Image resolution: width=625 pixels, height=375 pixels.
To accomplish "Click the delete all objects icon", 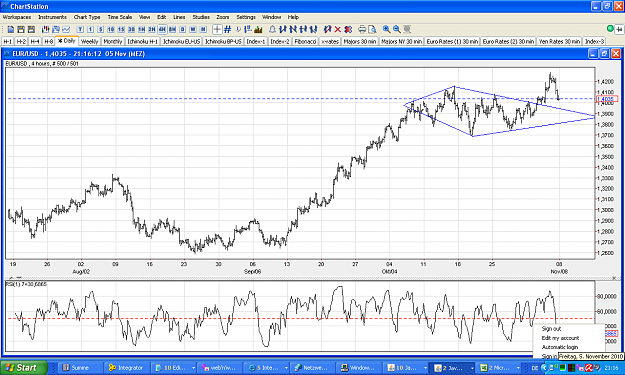I will (348, 29).
